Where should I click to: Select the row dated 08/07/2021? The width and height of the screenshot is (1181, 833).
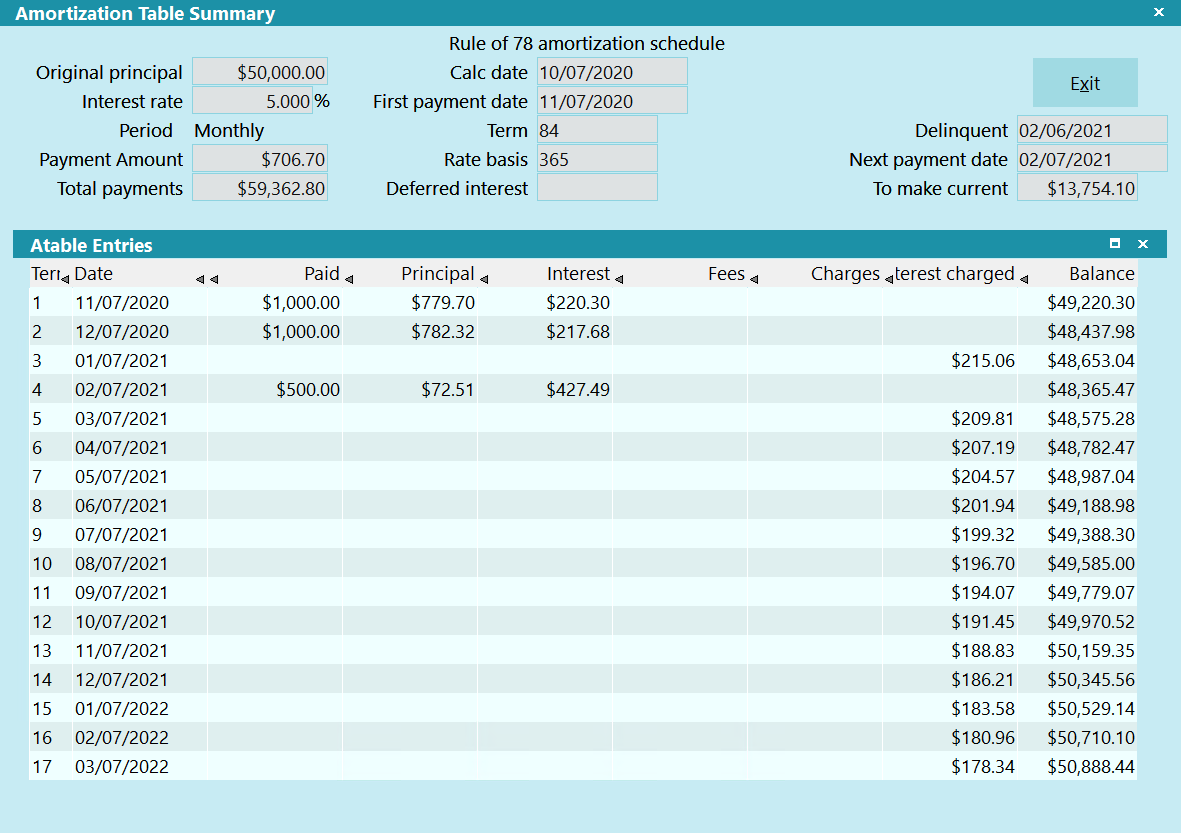(x=582, y=563)
